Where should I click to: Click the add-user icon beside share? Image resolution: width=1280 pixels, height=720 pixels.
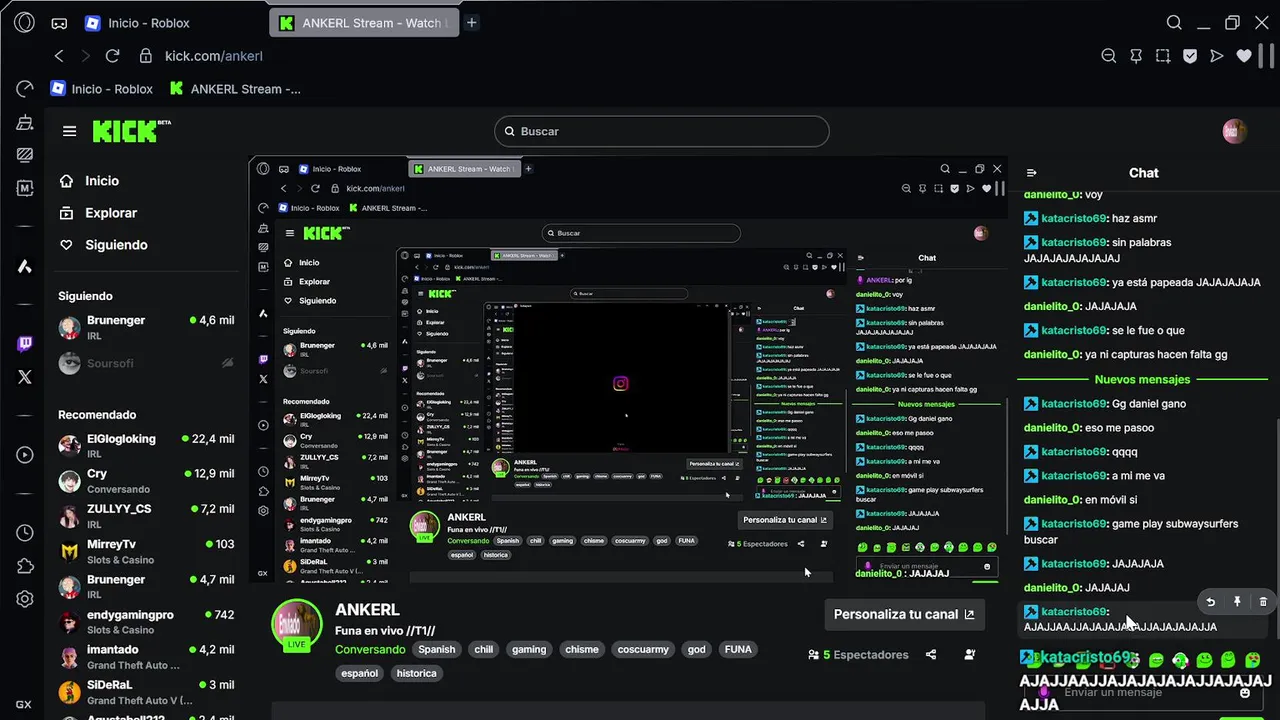970,655
